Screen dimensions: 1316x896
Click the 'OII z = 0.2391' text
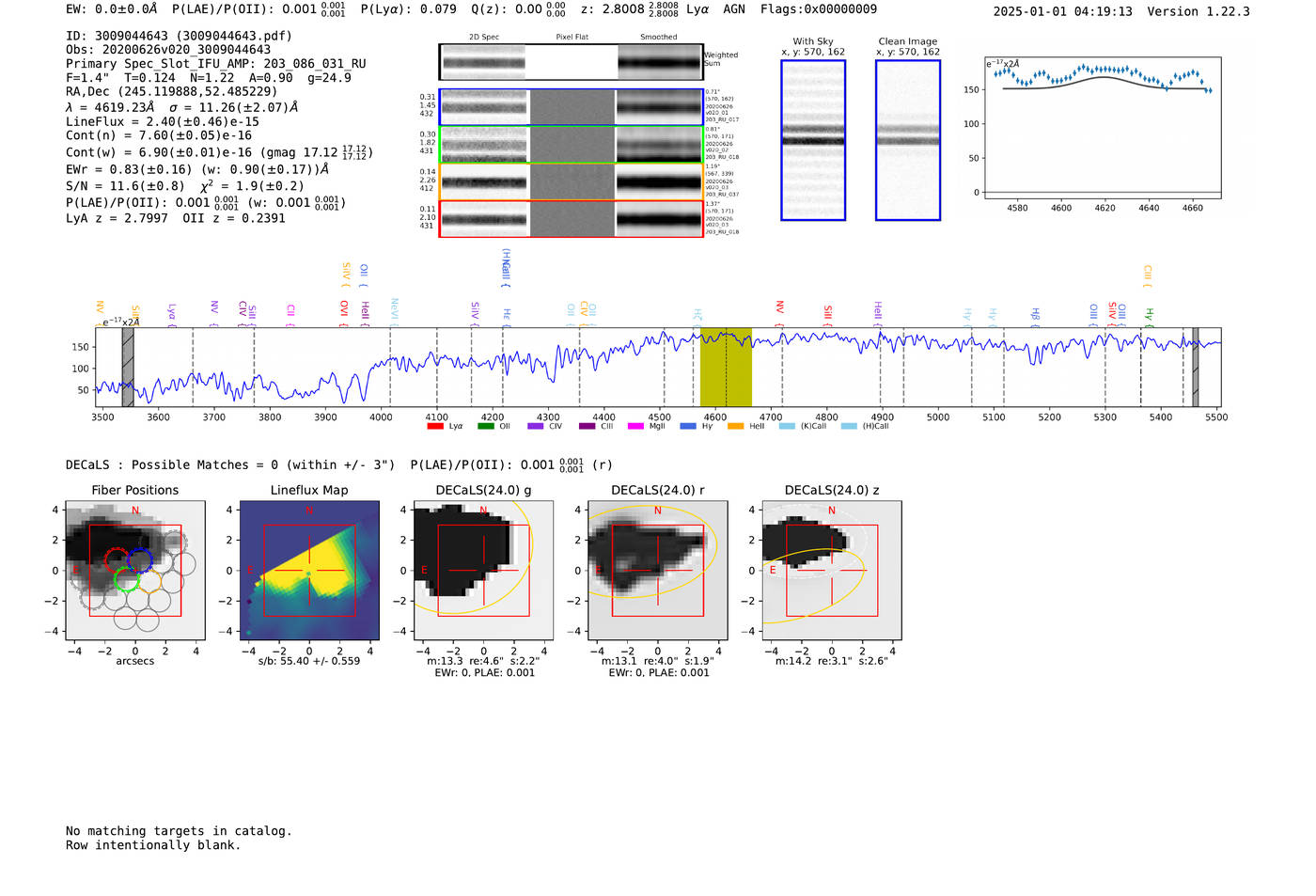coord(234,218)
